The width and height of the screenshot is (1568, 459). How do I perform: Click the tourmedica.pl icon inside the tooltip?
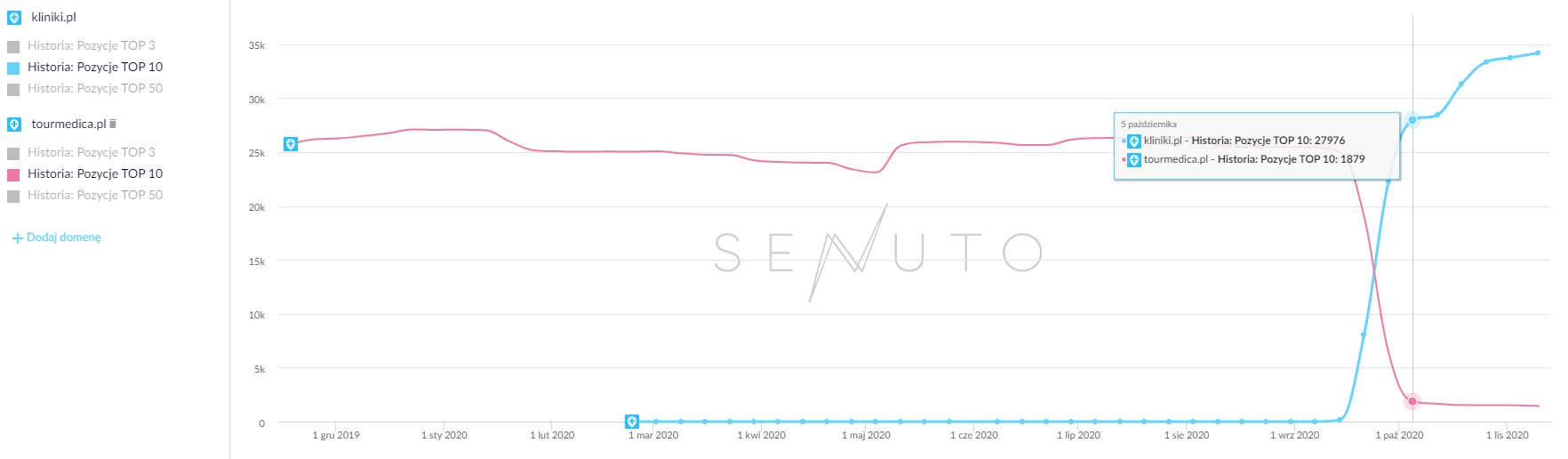click(x=1134, y=160)
